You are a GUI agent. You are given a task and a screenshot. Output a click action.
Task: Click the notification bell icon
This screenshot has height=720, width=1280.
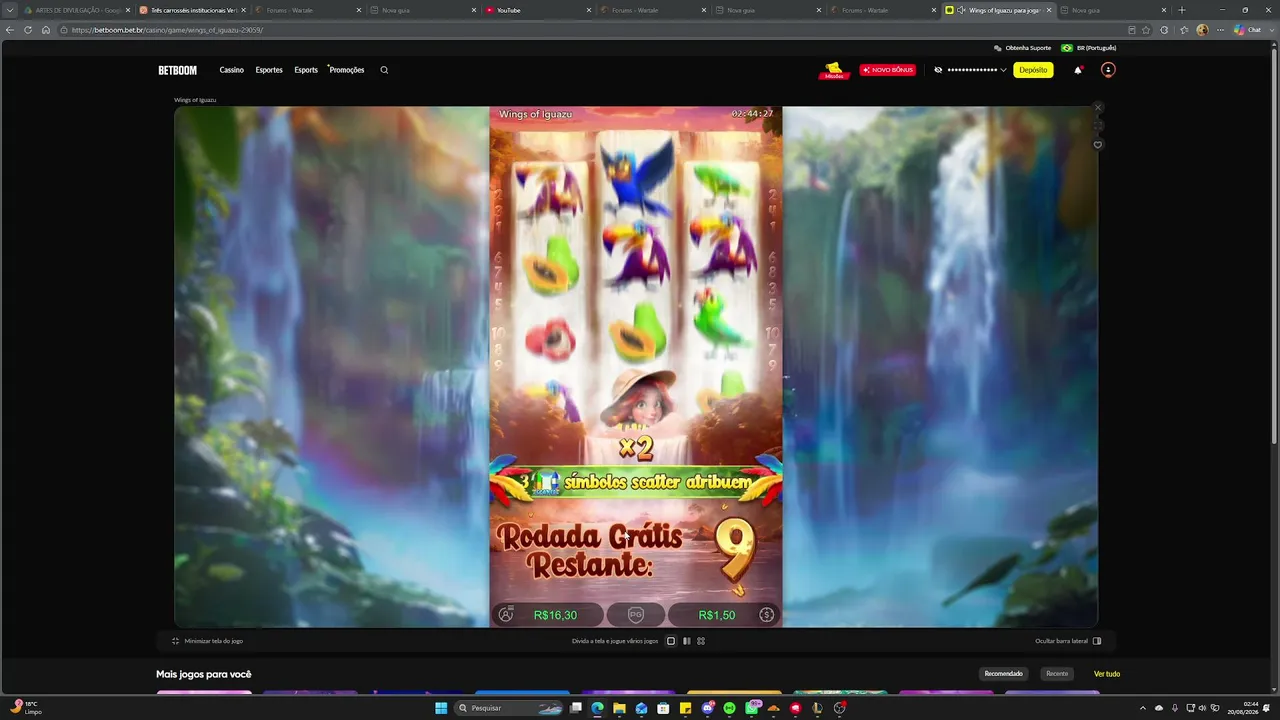(1078, 70)
